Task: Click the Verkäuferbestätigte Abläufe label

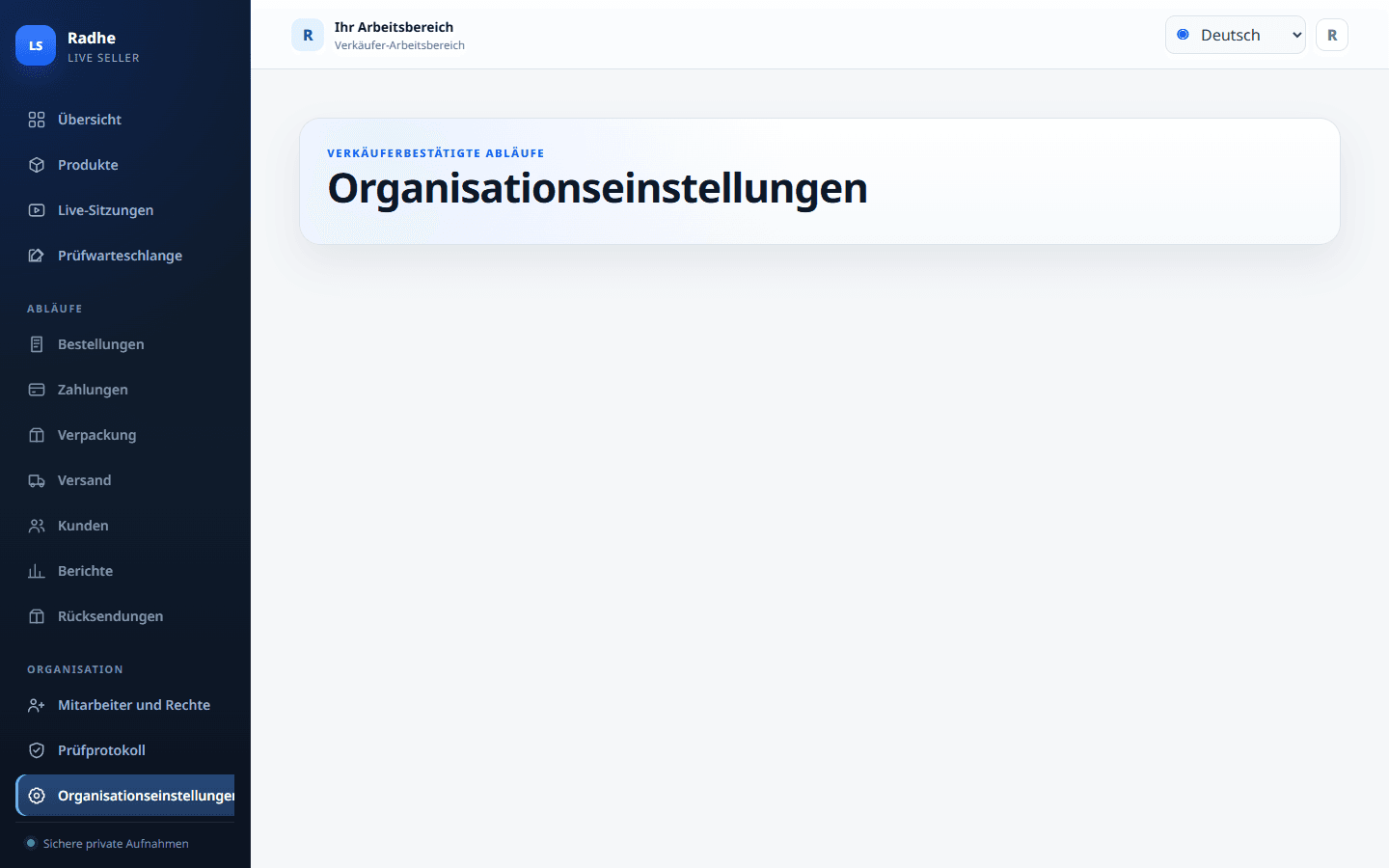Action: click(436, 153)
